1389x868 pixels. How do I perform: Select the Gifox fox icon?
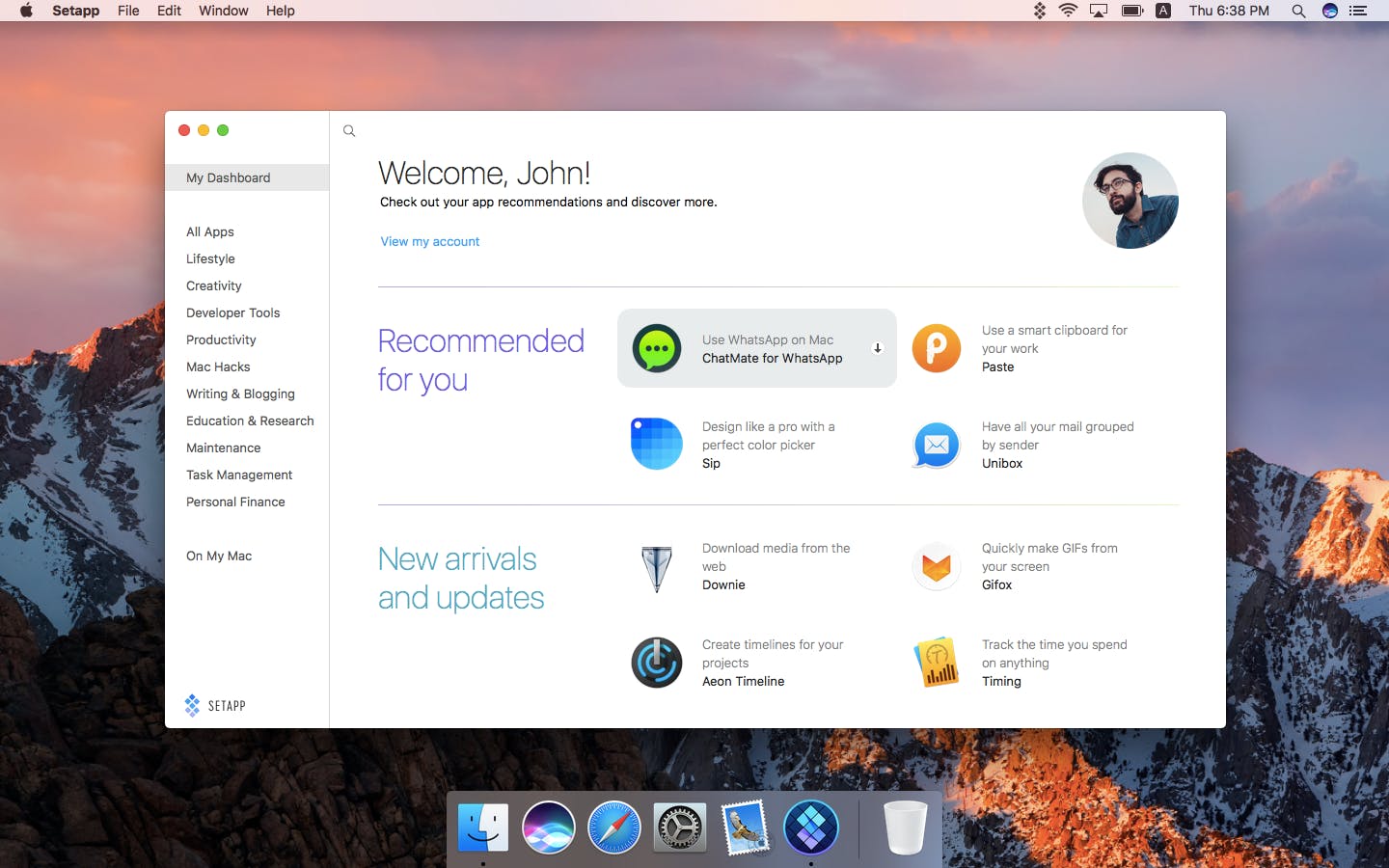tap(937, 566)
